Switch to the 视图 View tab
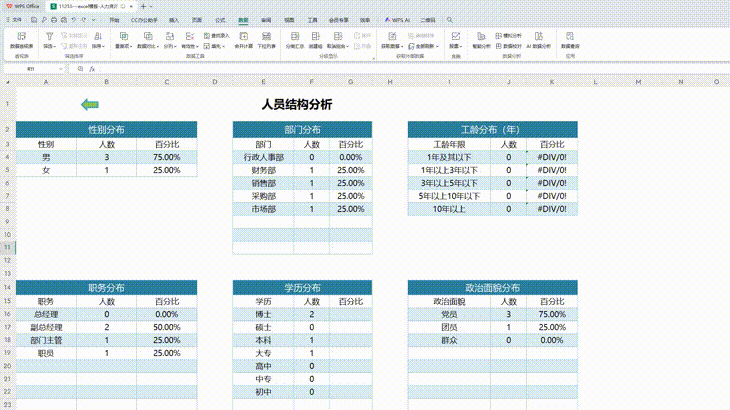 click(290, 20)
